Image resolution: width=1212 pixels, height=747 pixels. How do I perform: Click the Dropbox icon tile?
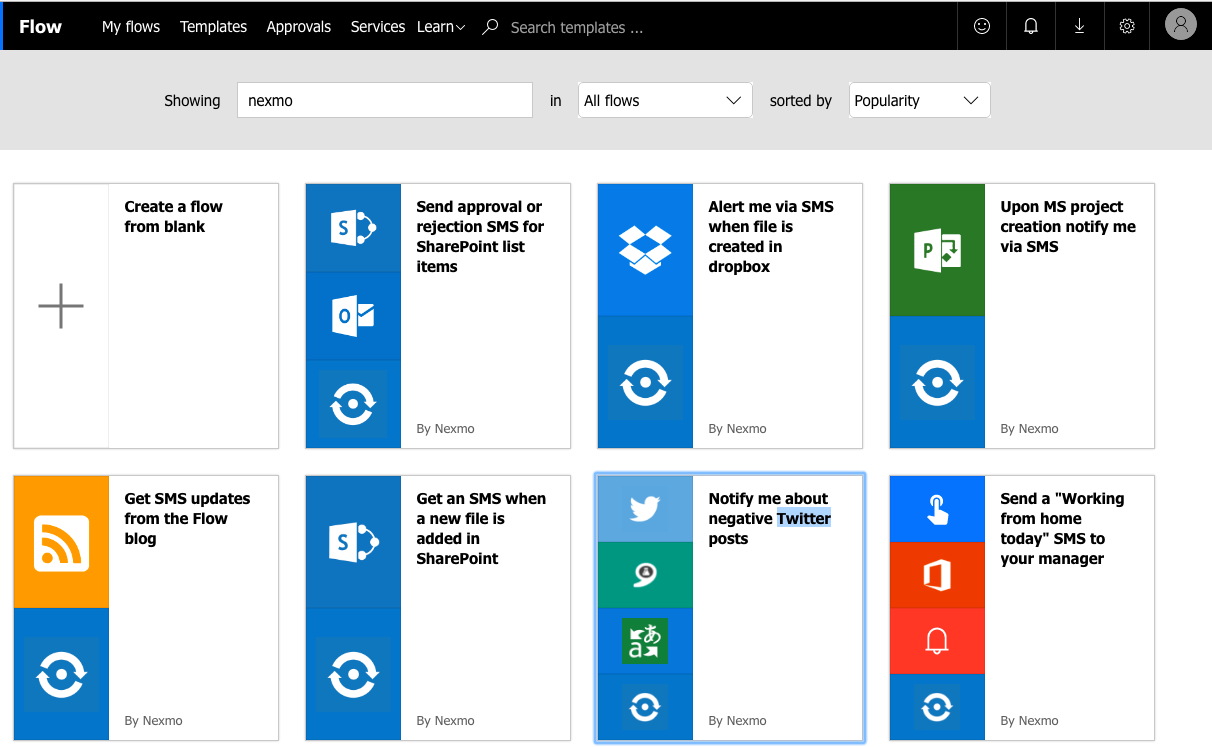point(645,249)
